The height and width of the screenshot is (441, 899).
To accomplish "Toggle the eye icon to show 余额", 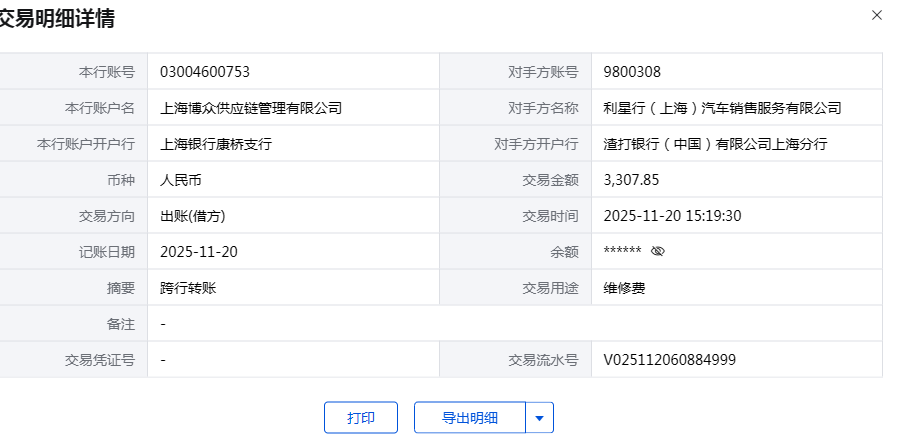I will point(657,251).
